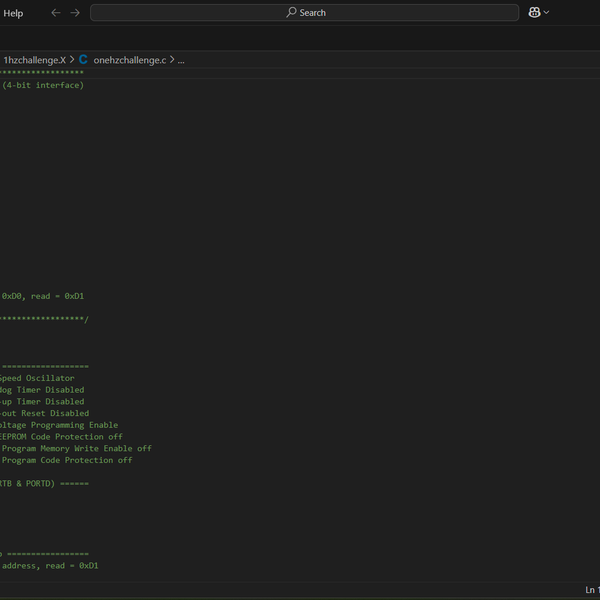Screen dimensions: 600x600
Task: Click the 'EEPROM Code Protection off' line
Action: pos(61,437)
